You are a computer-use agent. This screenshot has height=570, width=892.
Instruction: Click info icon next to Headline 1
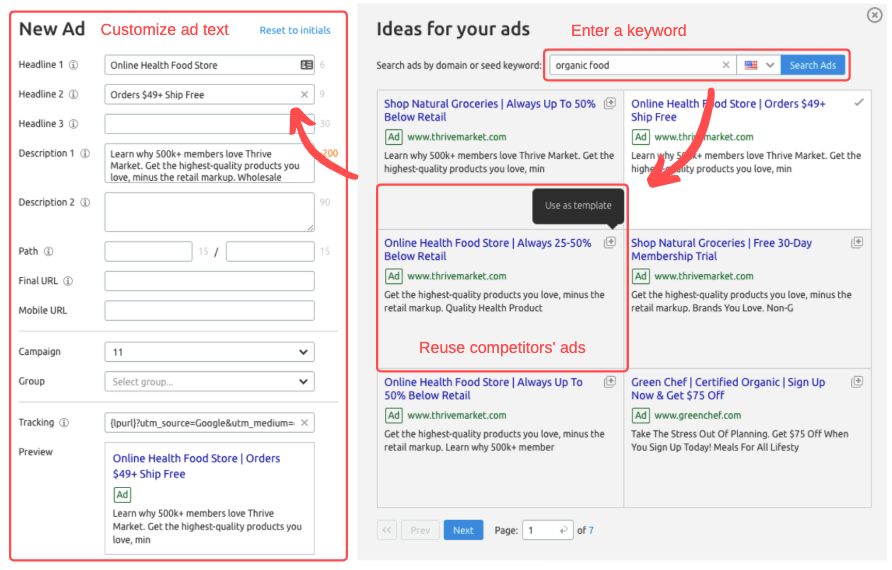click(73, 65)
